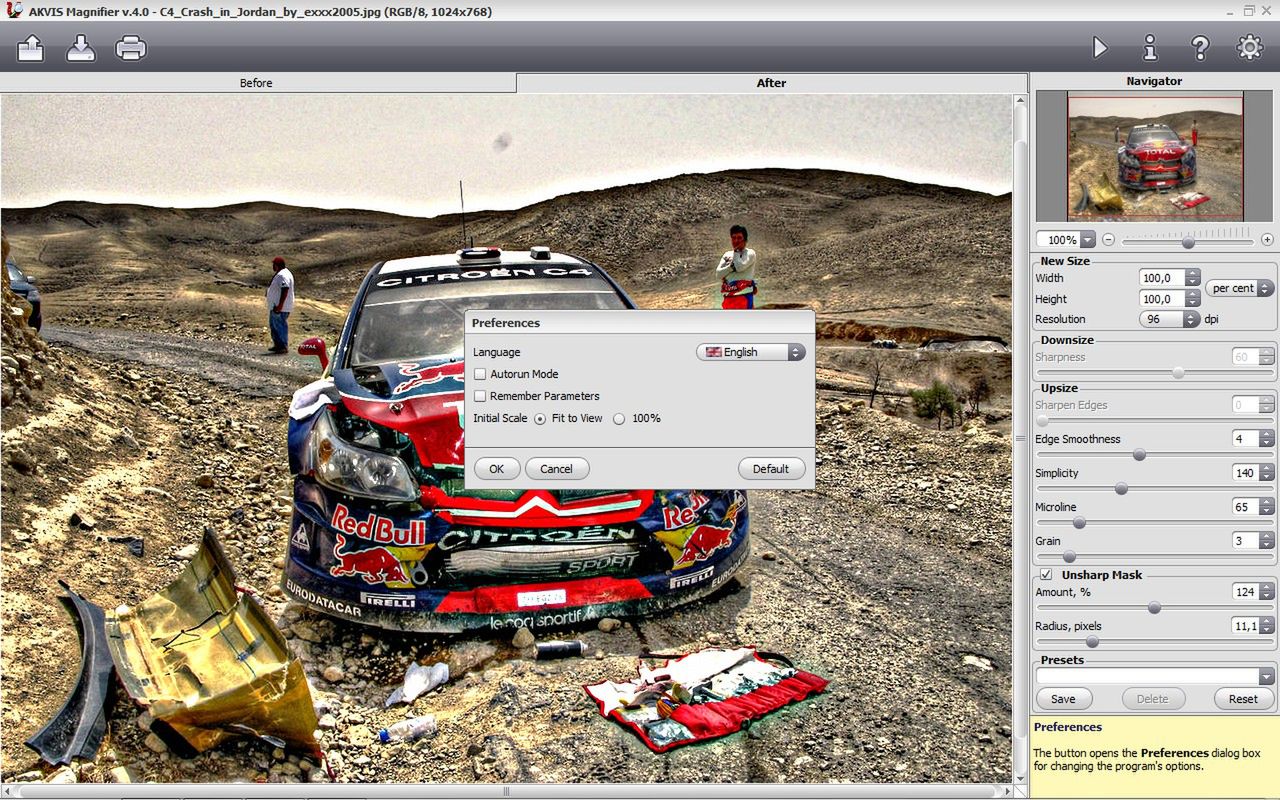Toggle the Unsharp Mask checkbox

point(1046,575)
